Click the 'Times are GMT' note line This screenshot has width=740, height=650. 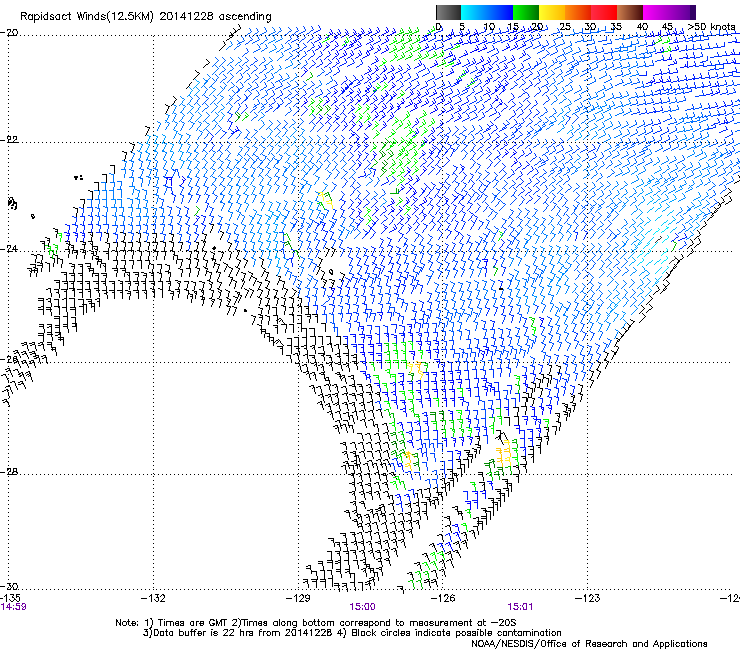316,623
